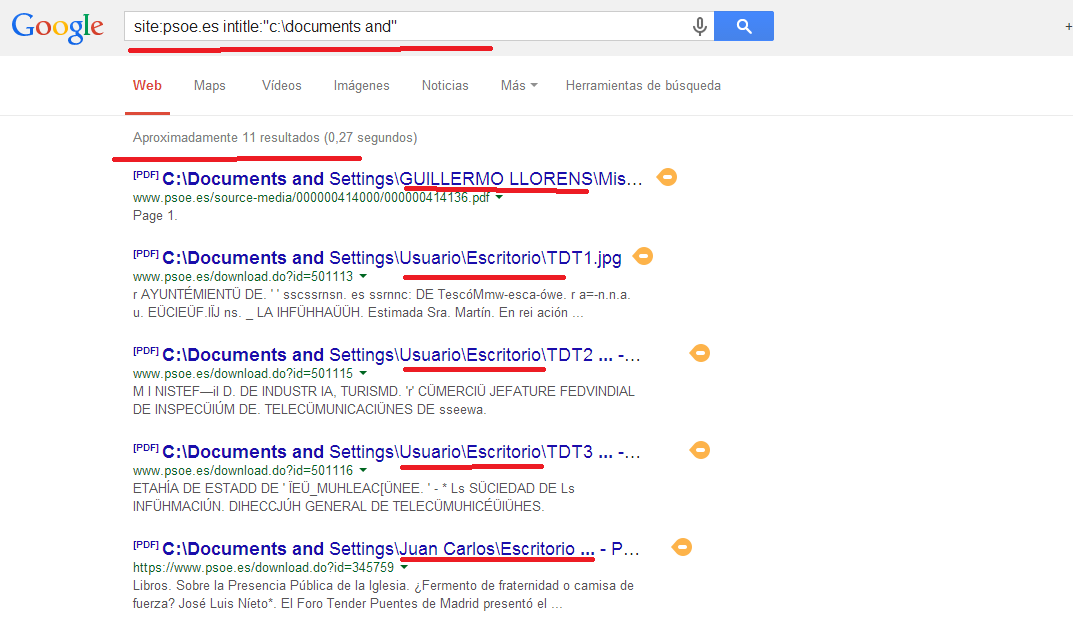The height and width of the screenshot is (631, 1073).
Task: Click orange badge beside Juan Carlos result
Action: point(682,548)
